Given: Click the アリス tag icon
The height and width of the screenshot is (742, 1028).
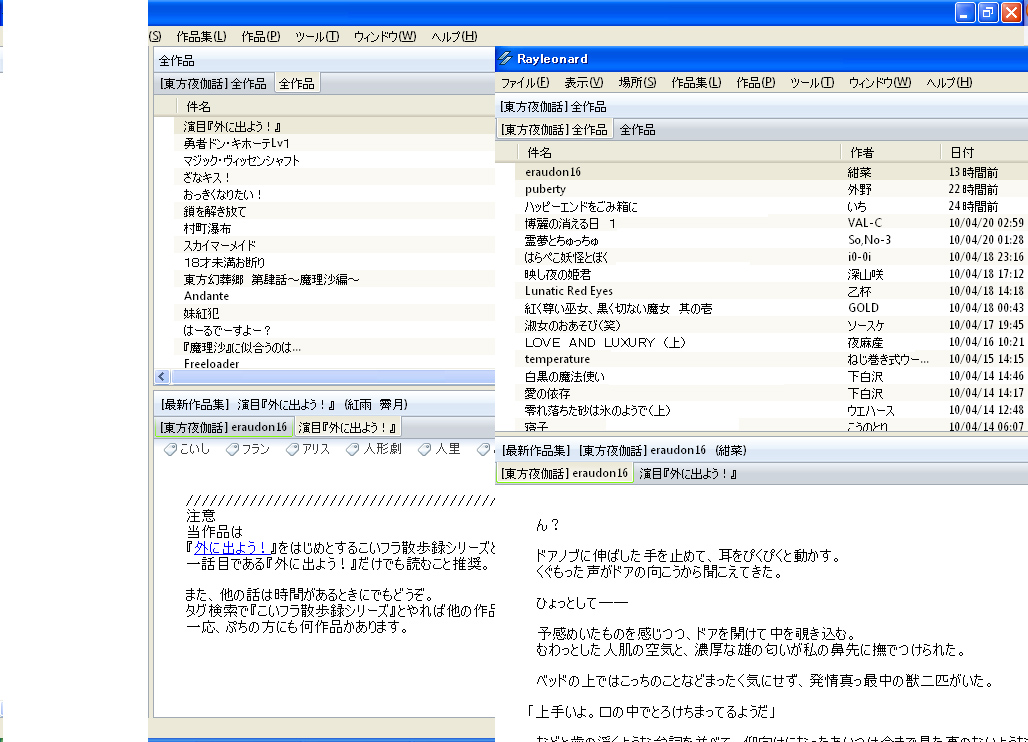Looking at the screenshot, I should tap(293, 450).
